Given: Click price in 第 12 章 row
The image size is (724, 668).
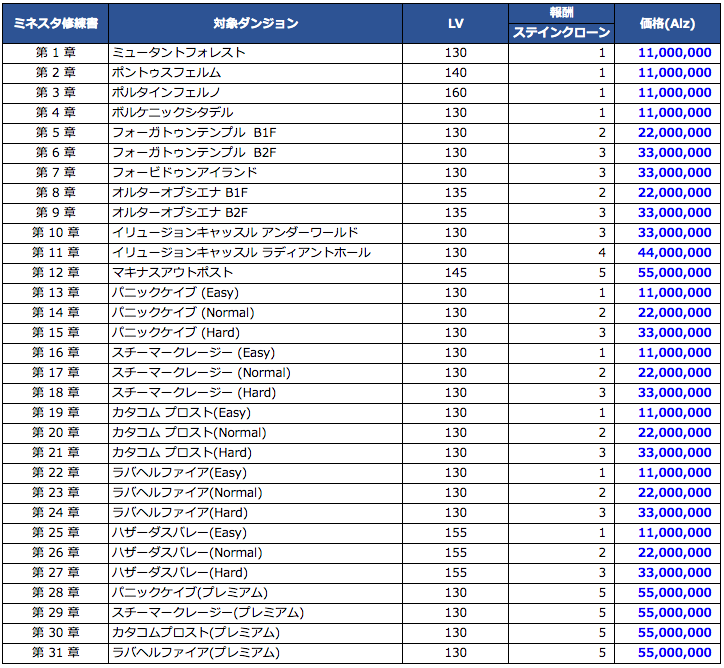Looking at the screenshot, I should (667, 273).
